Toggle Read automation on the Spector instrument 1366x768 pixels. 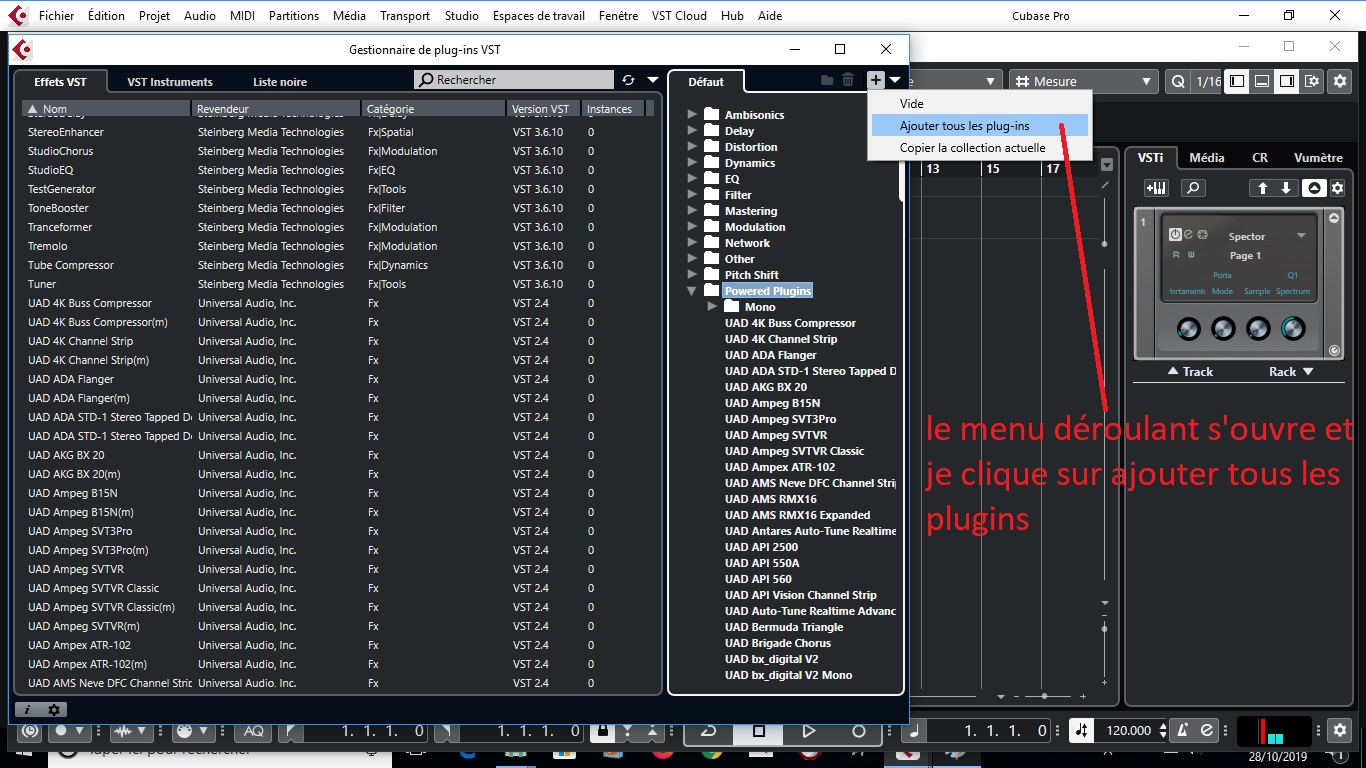pyautogui.click(x=1176, y=254)
